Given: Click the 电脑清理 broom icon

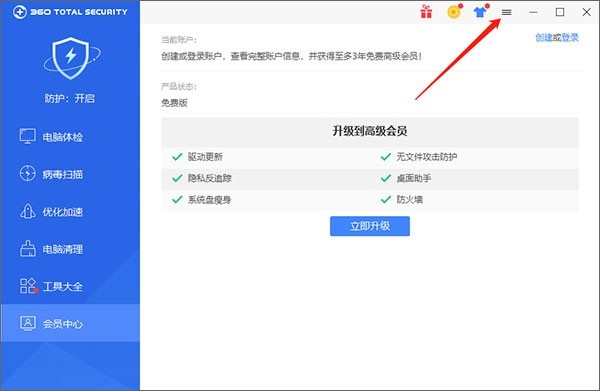Looking at the screenshot, I should tap(28, 249).
